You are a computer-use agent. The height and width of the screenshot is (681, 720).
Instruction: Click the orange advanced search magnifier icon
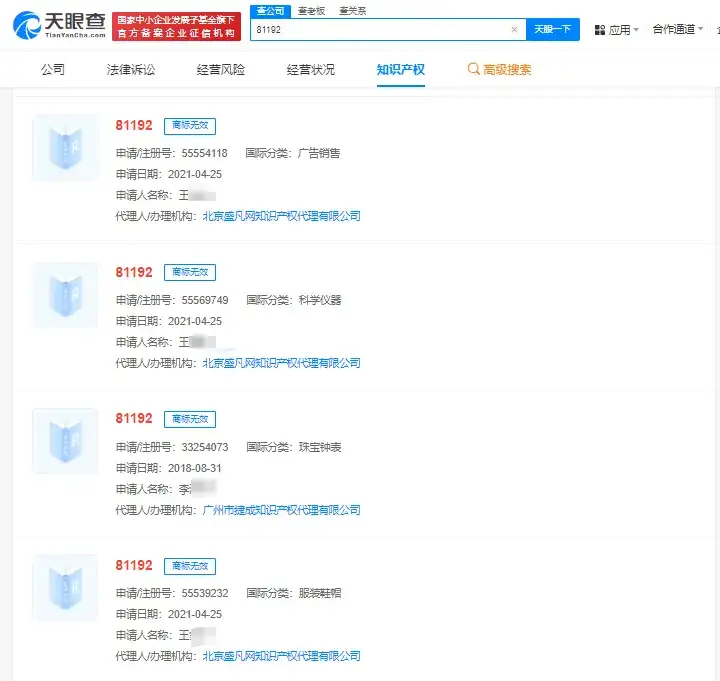pyautogui.click(x=473, y=69)
